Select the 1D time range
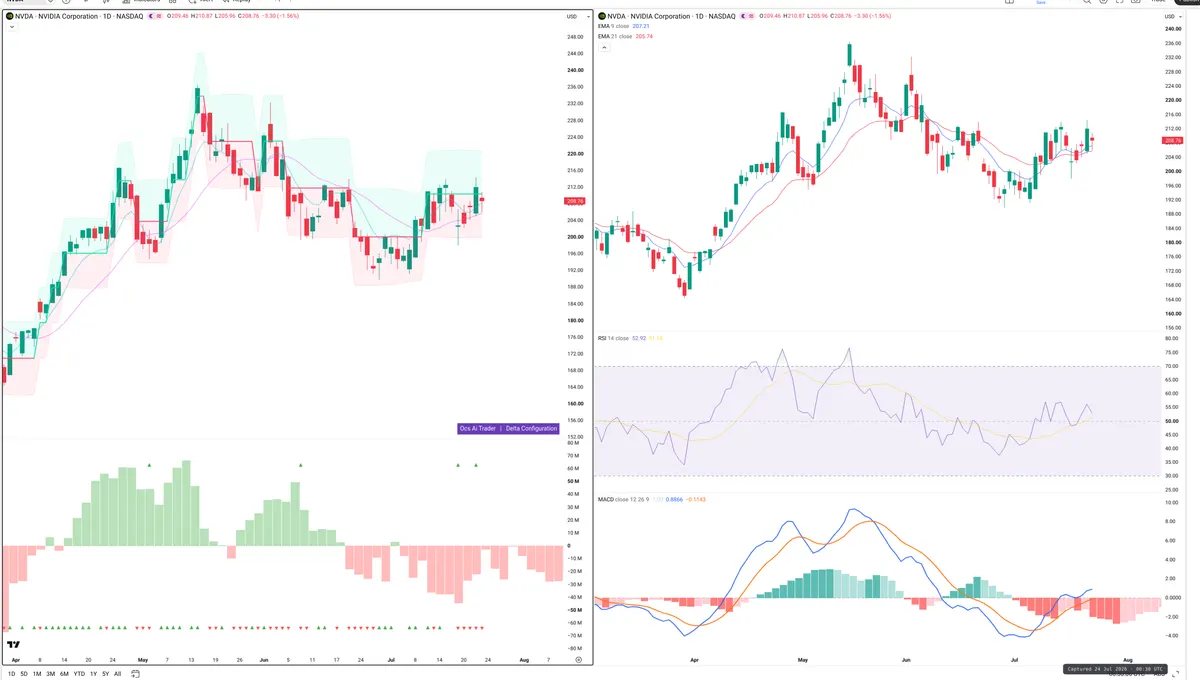Screen dimensions: 1200x680 12,674
